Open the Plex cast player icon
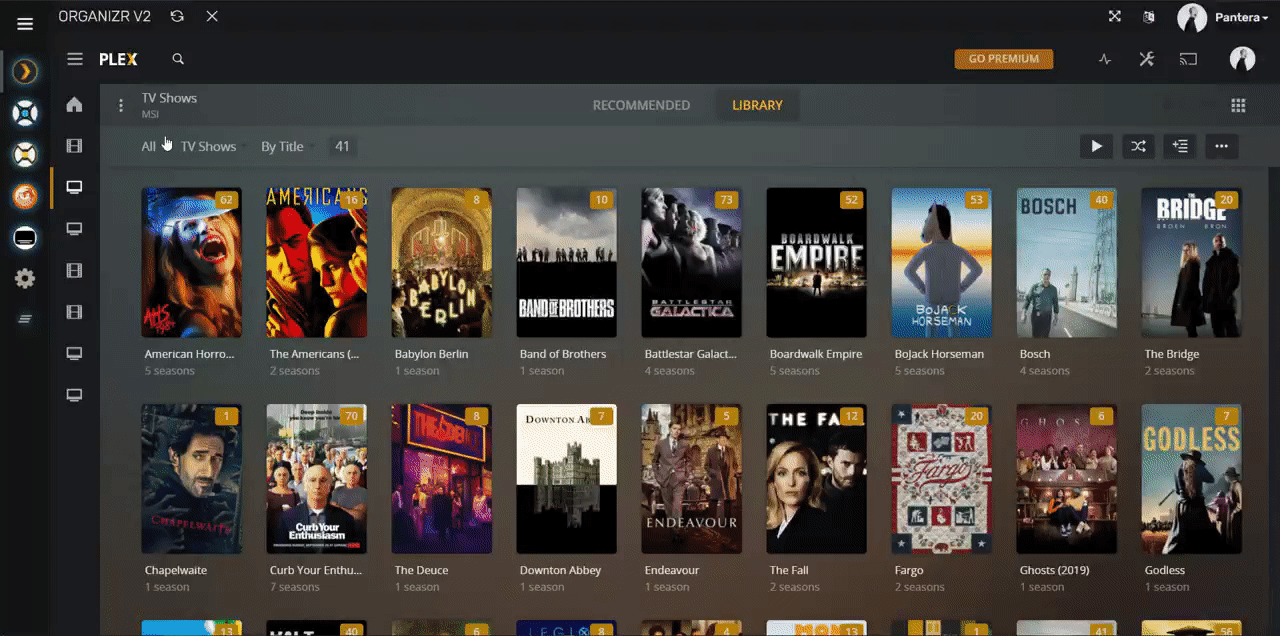Screen dimensions: 1280x636 (1188, 59)
